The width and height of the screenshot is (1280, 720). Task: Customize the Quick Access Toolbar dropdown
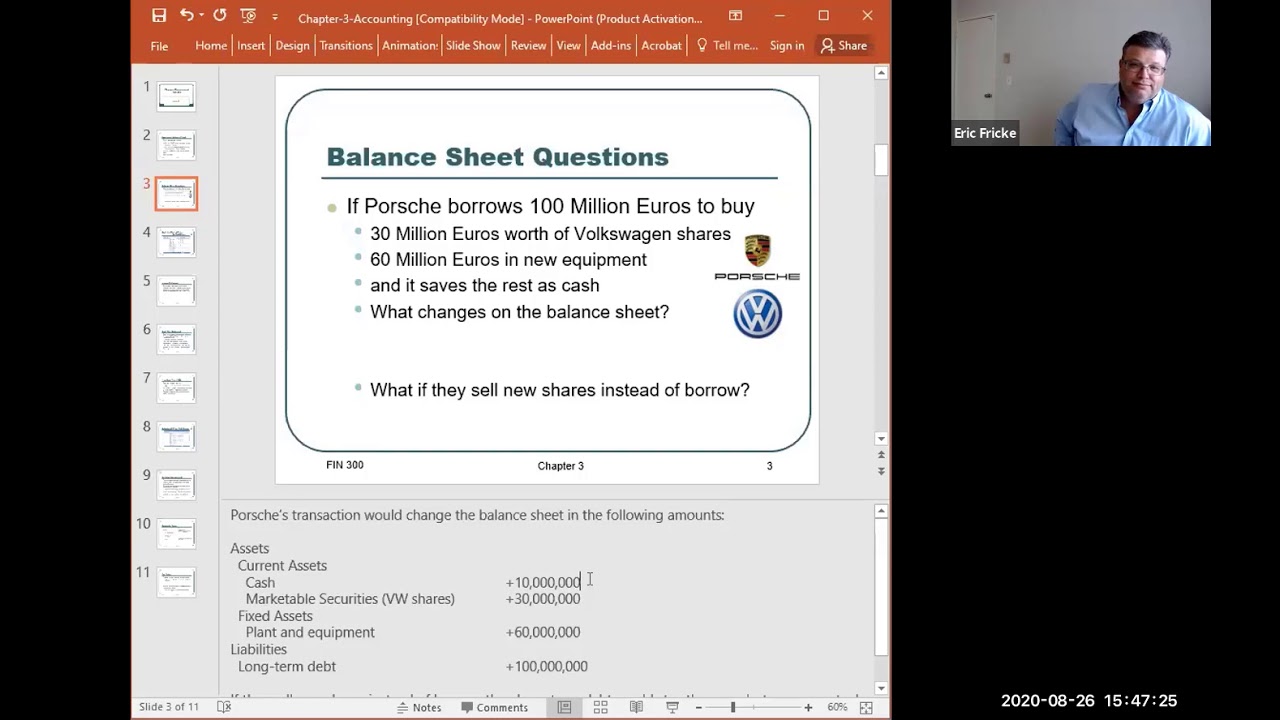(x=275, y=17)
